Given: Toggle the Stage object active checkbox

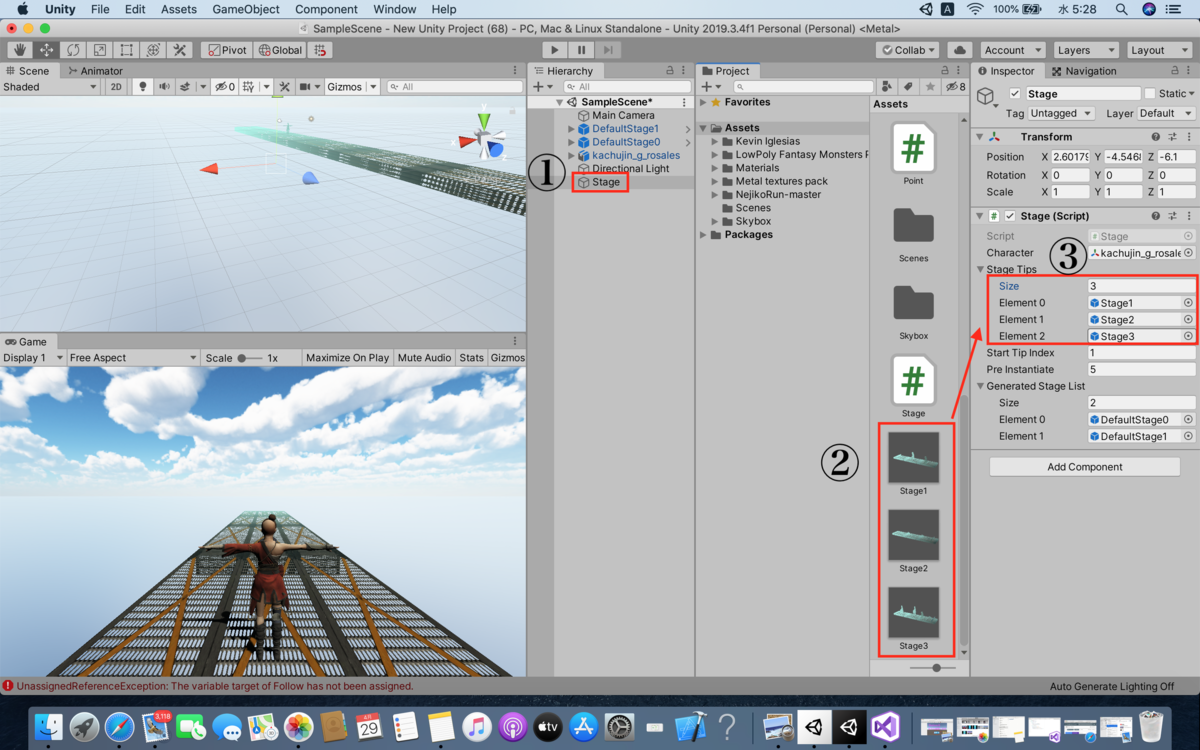Looking at the screenshot, I should point(1015,94).
